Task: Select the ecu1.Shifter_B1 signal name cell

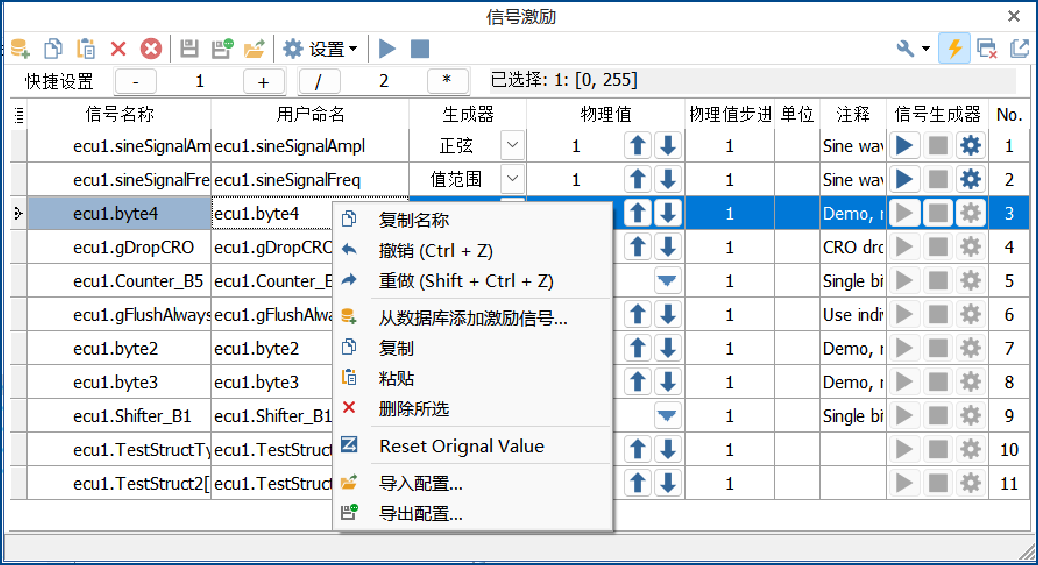Action: (x=119, y=415)
